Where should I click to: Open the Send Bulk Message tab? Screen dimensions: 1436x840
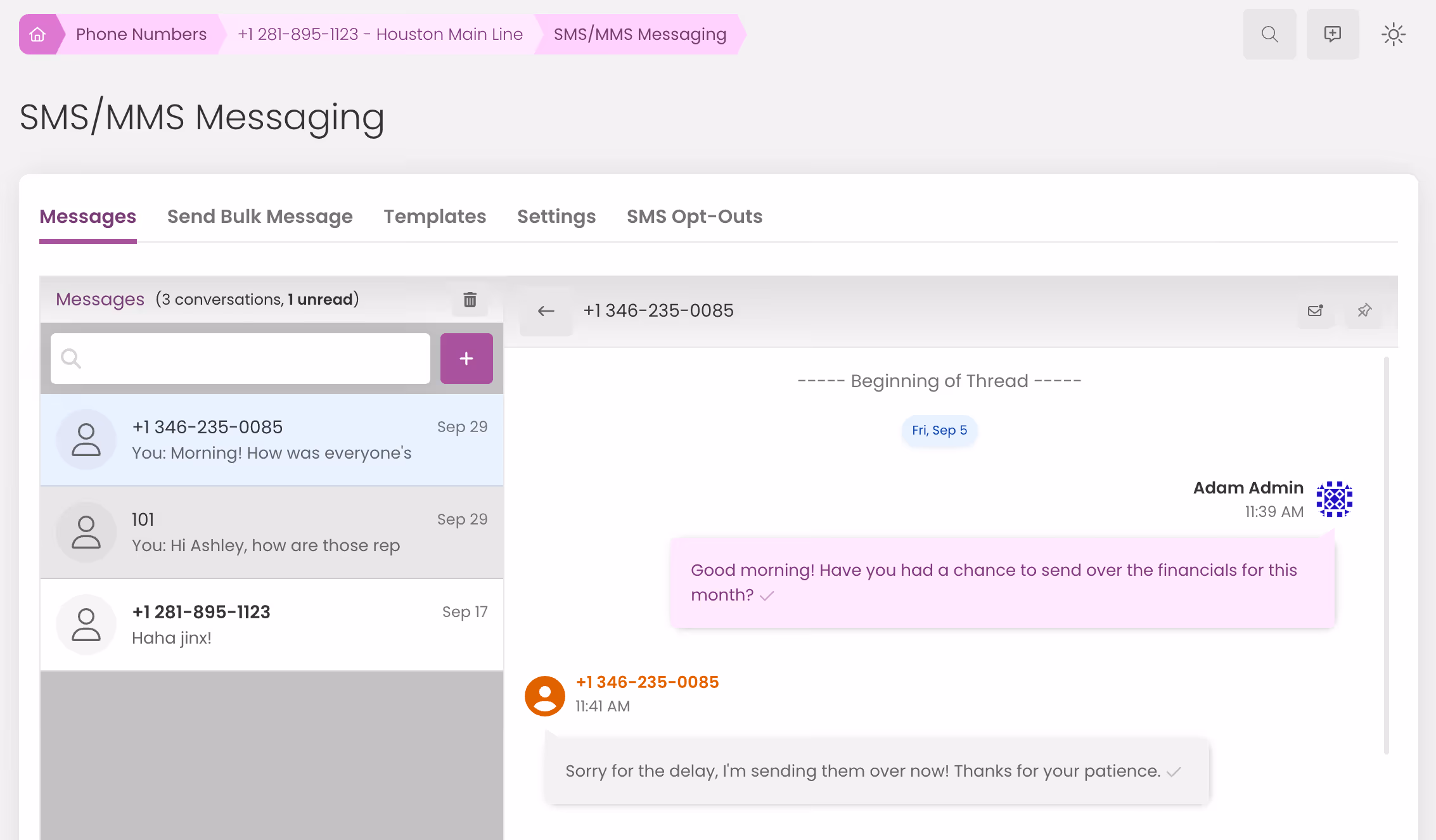[x=260, y=217]
